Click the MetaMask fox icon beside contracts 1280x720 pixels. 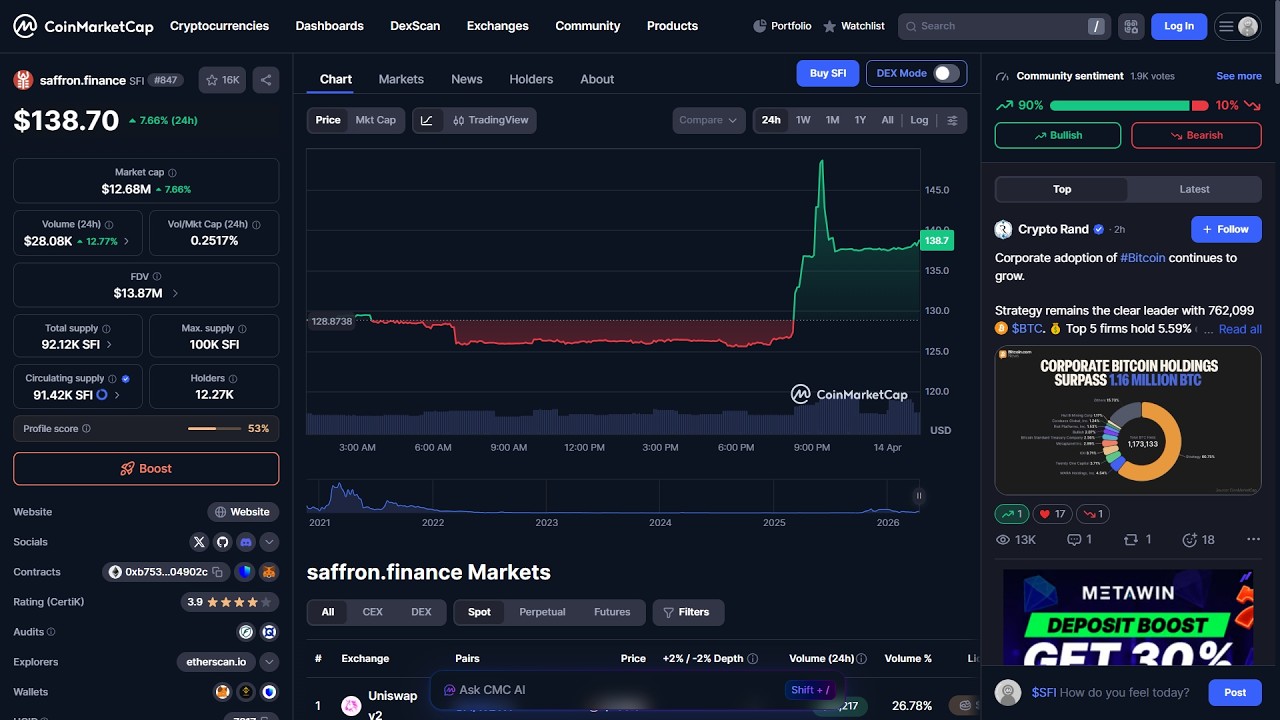point(269,572)
